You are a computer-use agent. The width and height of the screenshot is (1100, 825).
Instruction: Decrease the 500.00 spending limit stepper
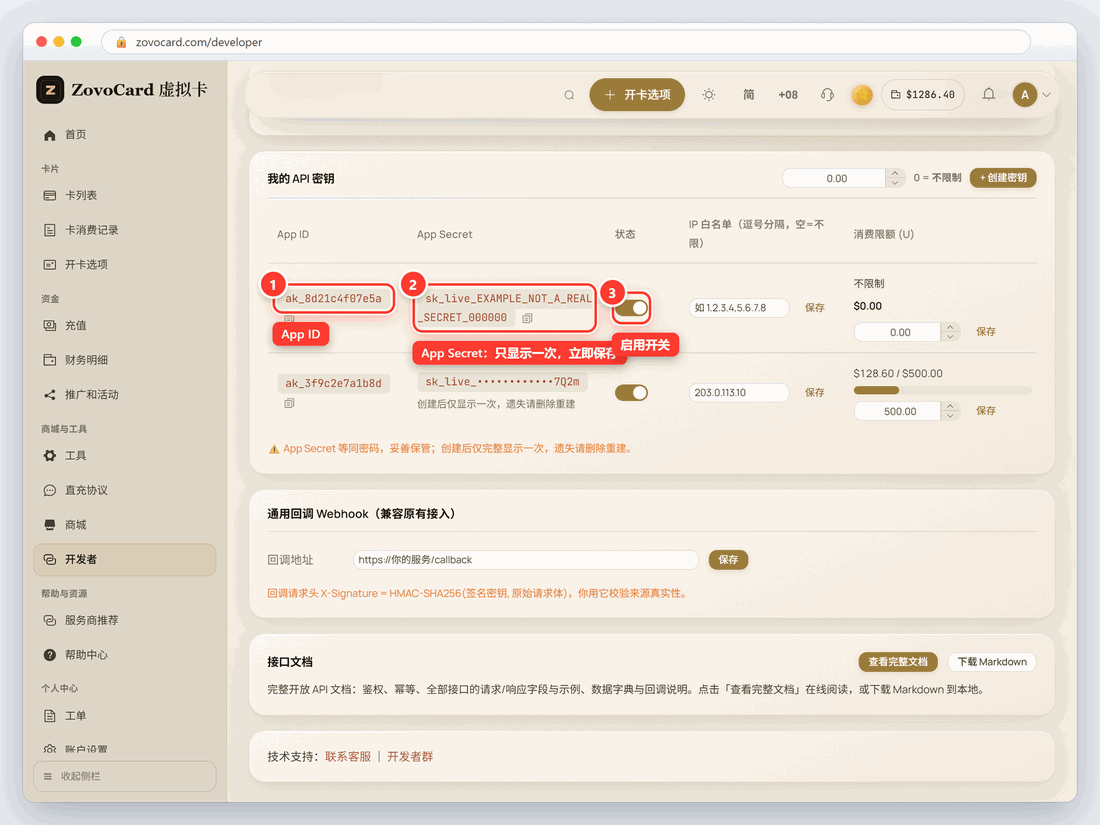(x=950, y=415)
